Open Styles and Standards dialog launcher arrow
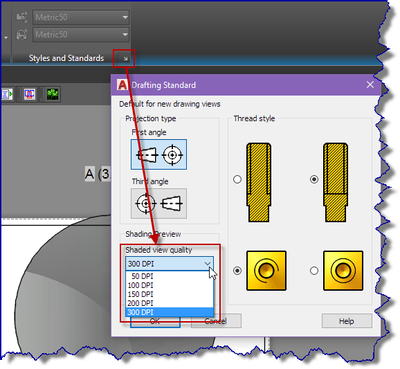Viewport: 400px width, 369px height. coord(126,59)
